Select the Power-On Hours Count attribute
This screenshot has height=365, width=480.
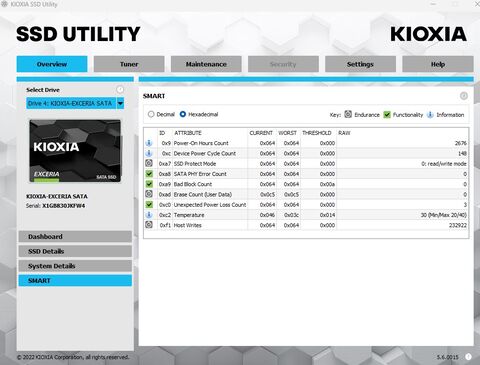click(201, 143)
